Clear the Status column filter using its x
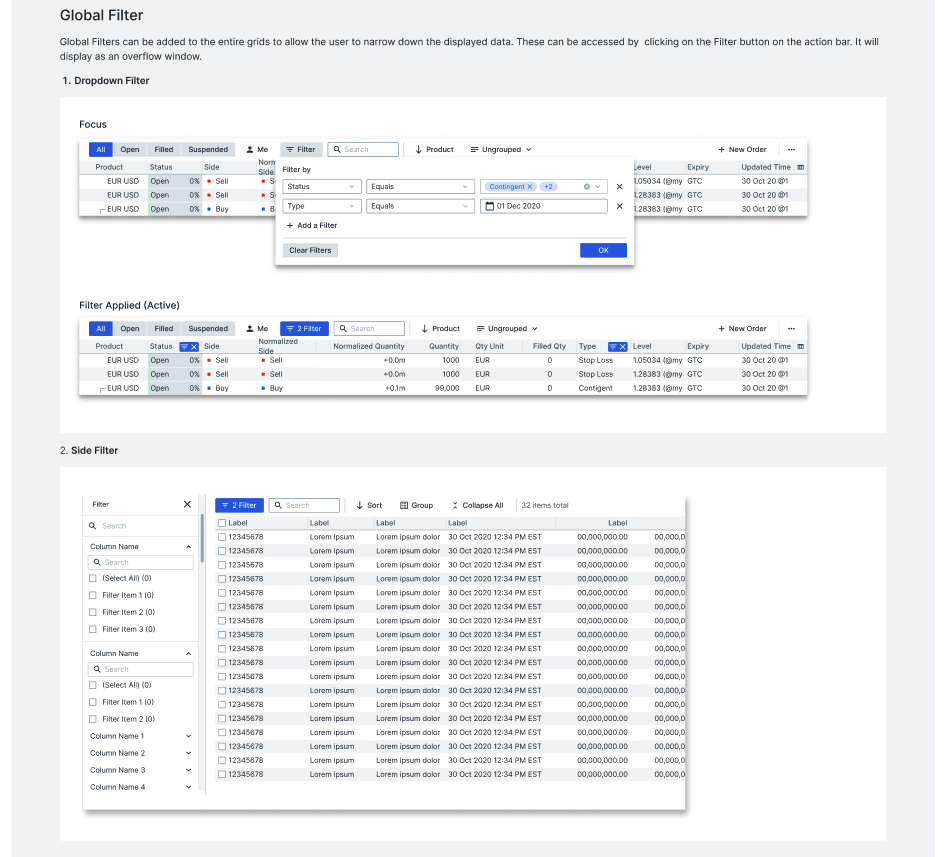Screen dimensions: 946x857 194,346
